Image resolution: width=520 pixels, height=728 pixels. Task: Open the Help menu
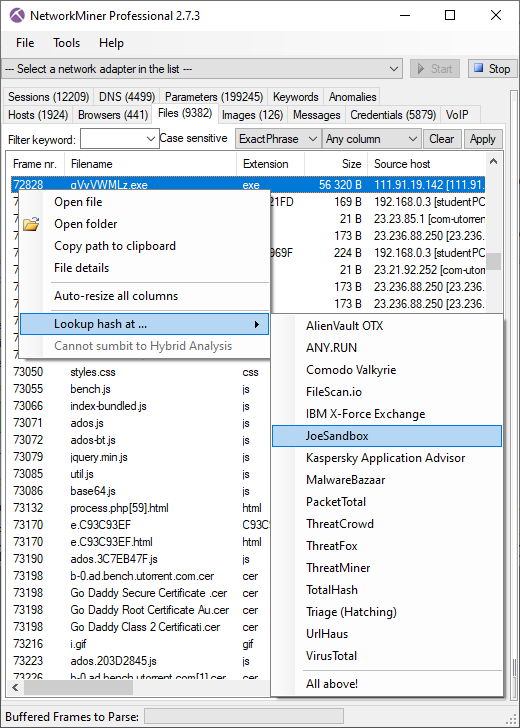tap(111, 43)
